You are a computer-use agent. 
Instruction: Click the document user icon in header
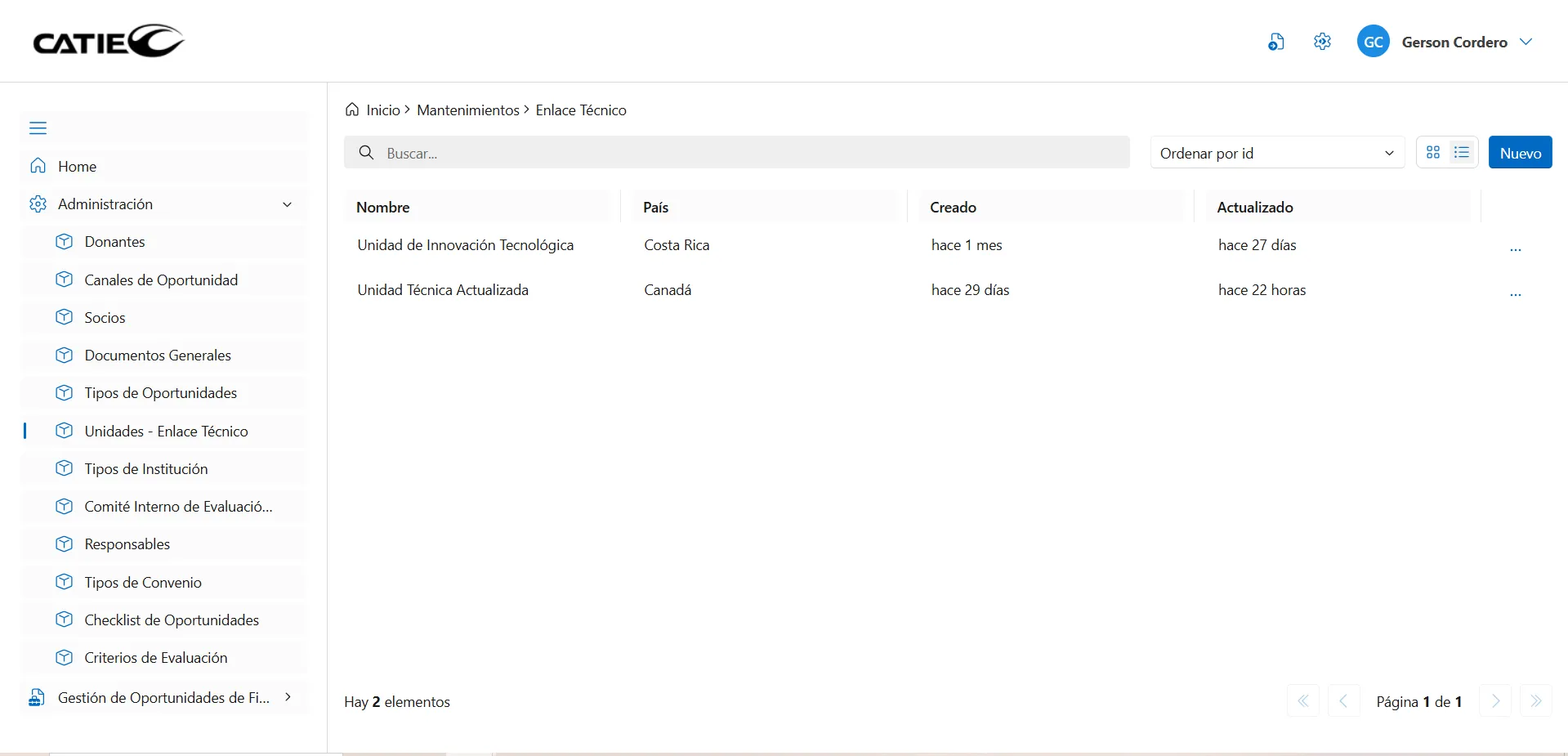1275,42
